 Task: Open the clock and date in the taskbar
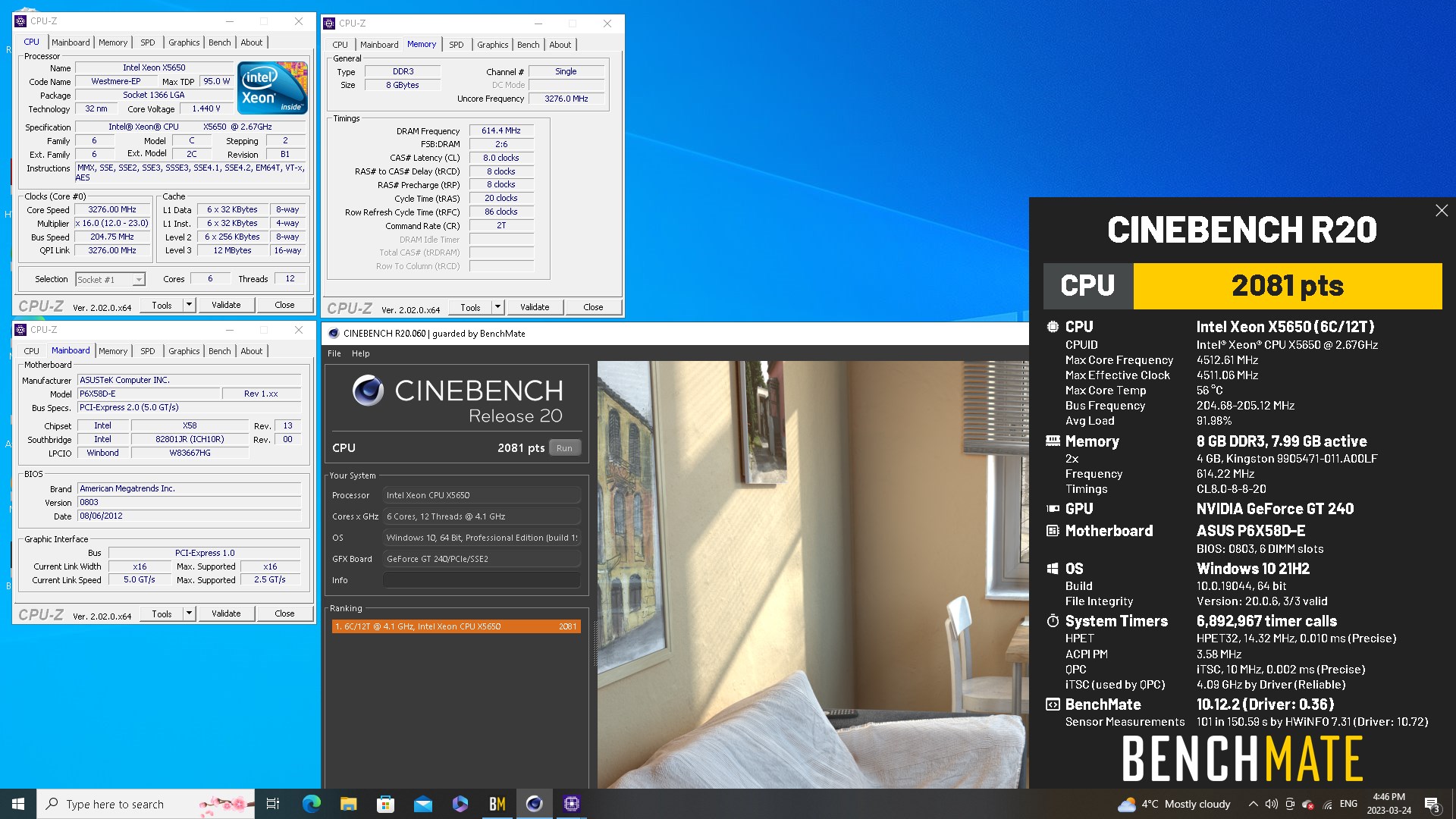1389,804
